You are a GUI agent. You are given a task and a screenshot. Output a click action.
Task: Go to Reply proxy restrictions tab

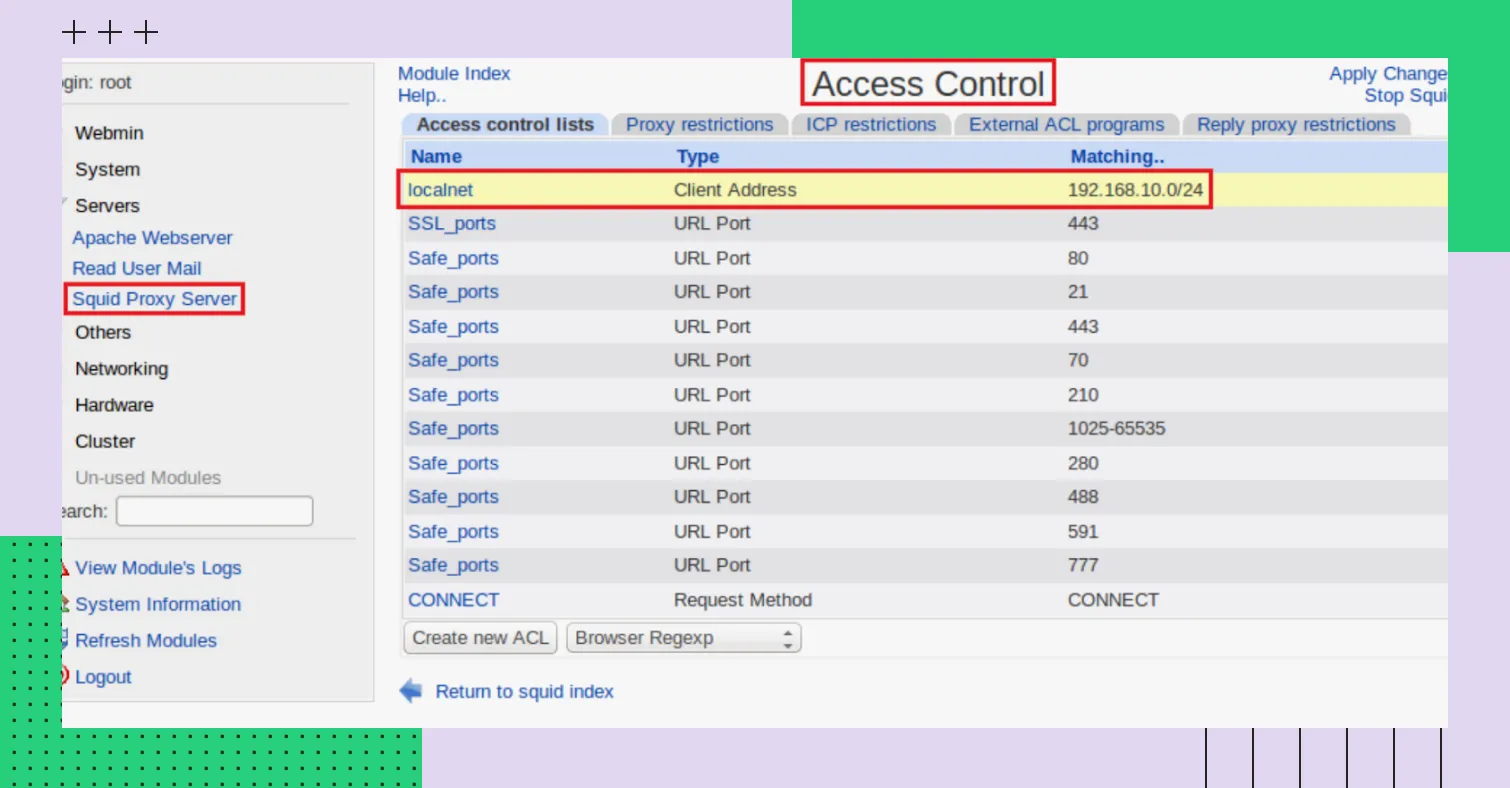[1295, 125]
